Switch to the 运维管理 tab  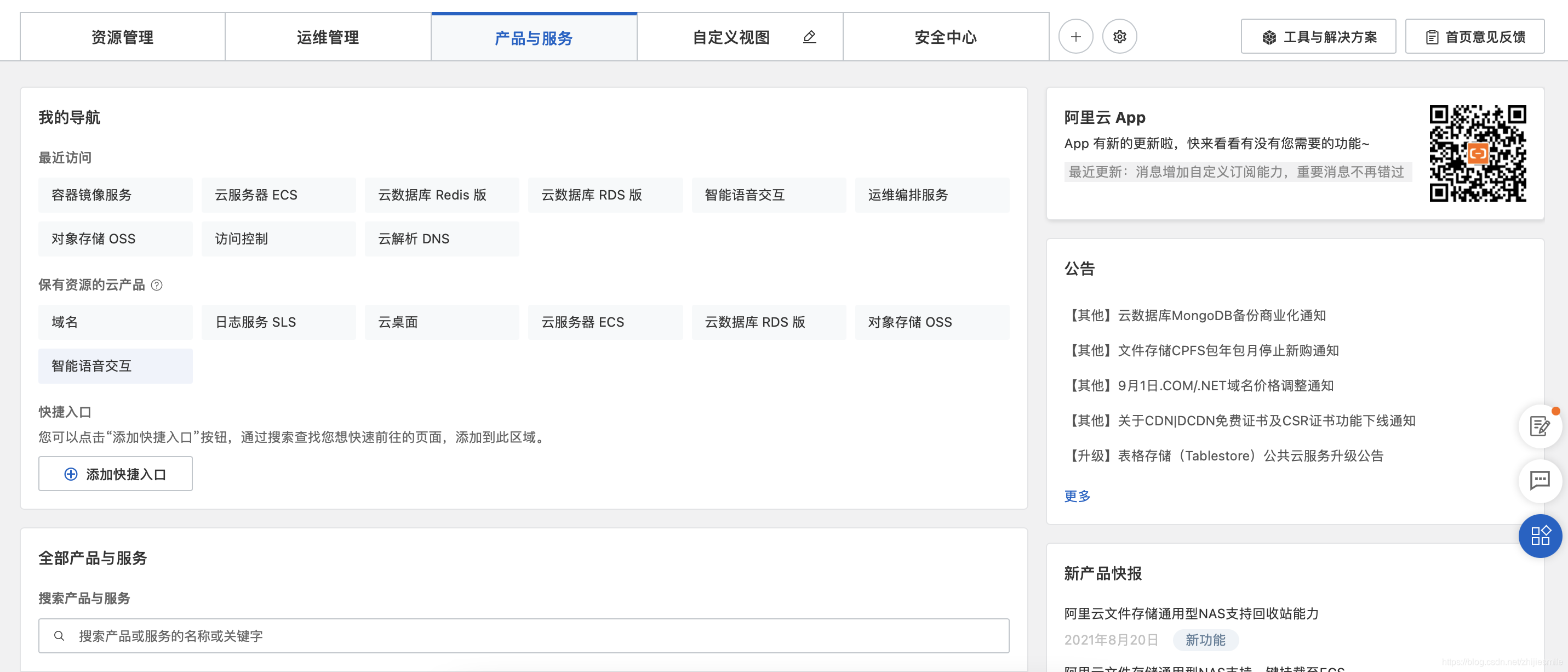(x=328, y=37)
